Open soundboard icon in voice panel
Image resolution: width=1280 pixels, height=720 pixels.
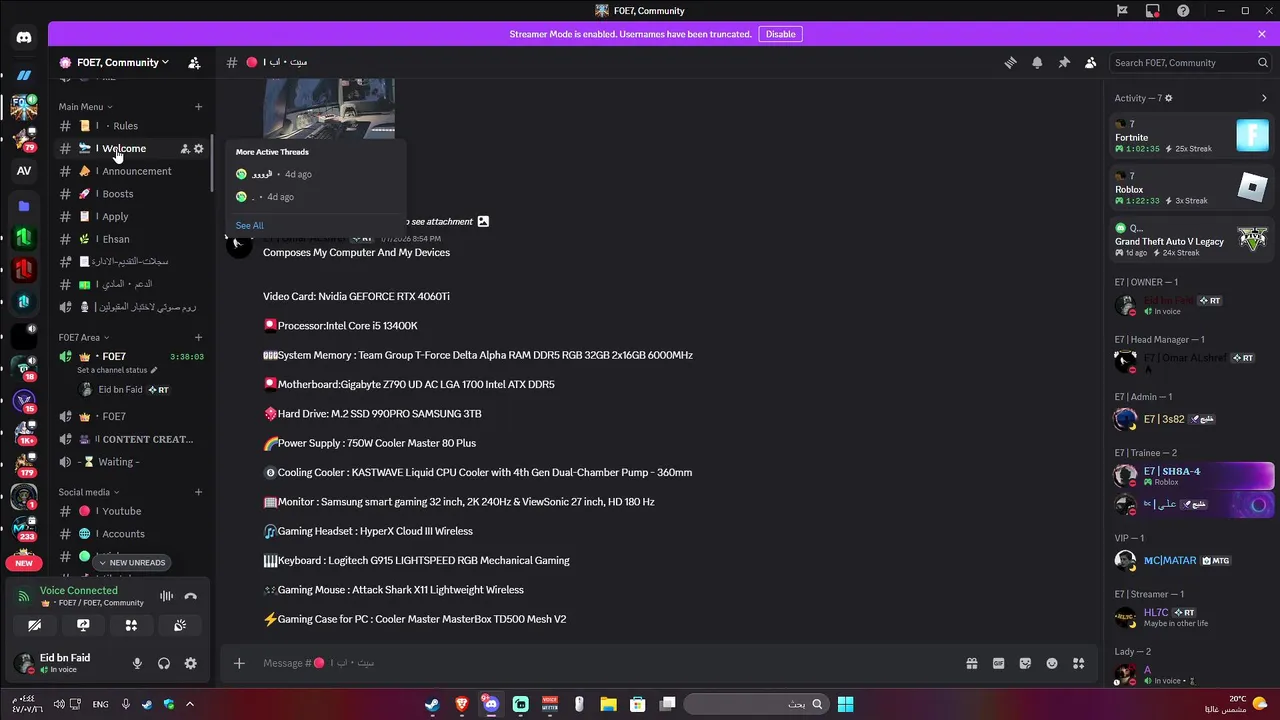(180, 625)
